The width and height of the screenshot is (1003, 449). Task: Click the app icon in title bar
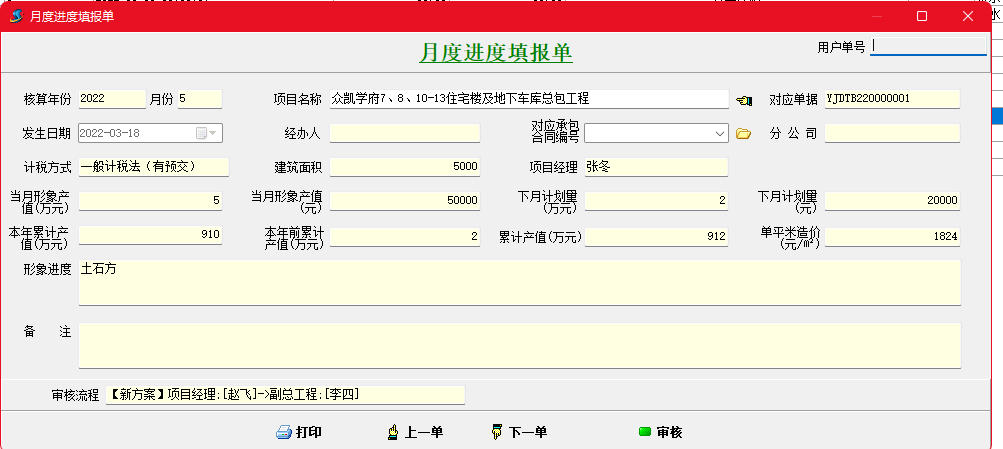pos(16,16)
